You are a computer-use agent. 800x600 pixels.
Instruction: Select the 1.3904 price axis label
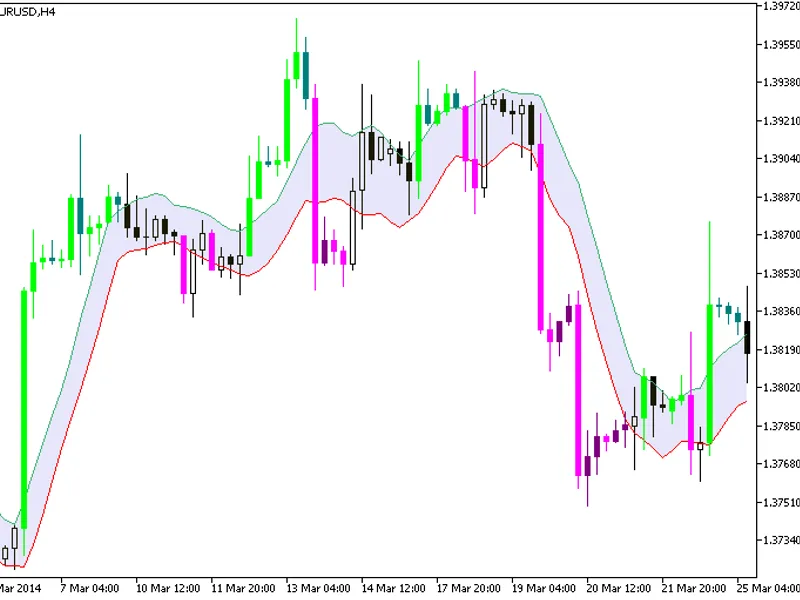click(x=781, y=159)
